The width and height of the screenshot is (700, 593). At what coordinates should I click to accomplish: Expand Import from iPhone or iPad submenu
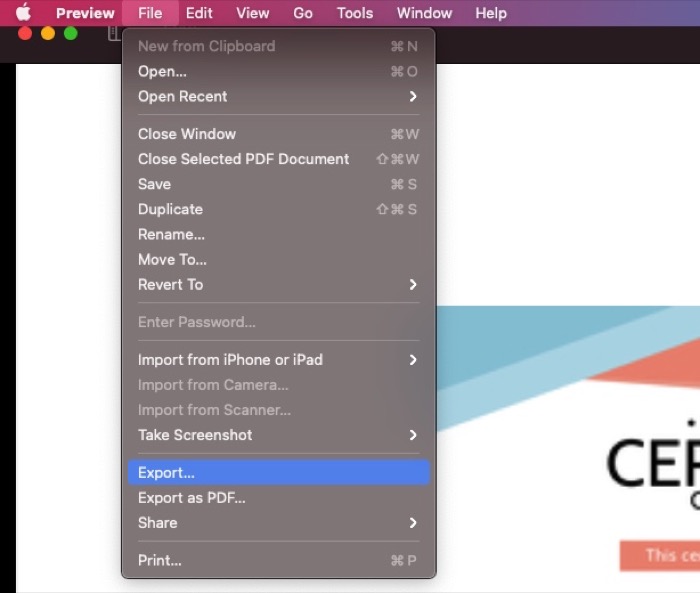[x=279, y=360]
